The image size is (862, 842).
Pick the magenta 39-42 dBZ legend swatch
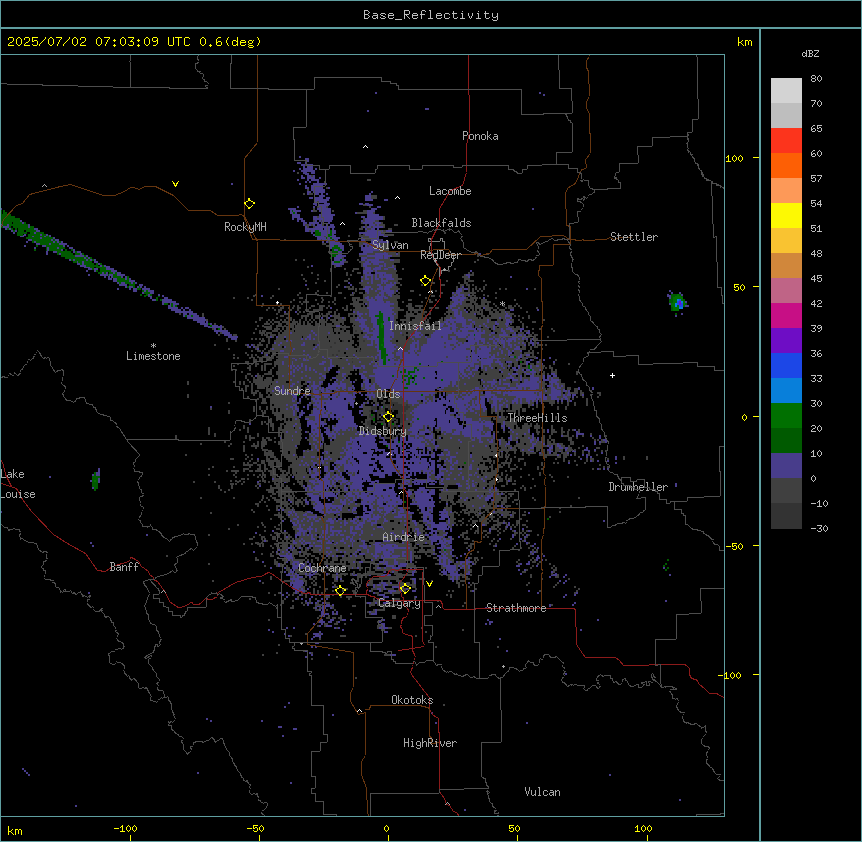pos(786,315)
